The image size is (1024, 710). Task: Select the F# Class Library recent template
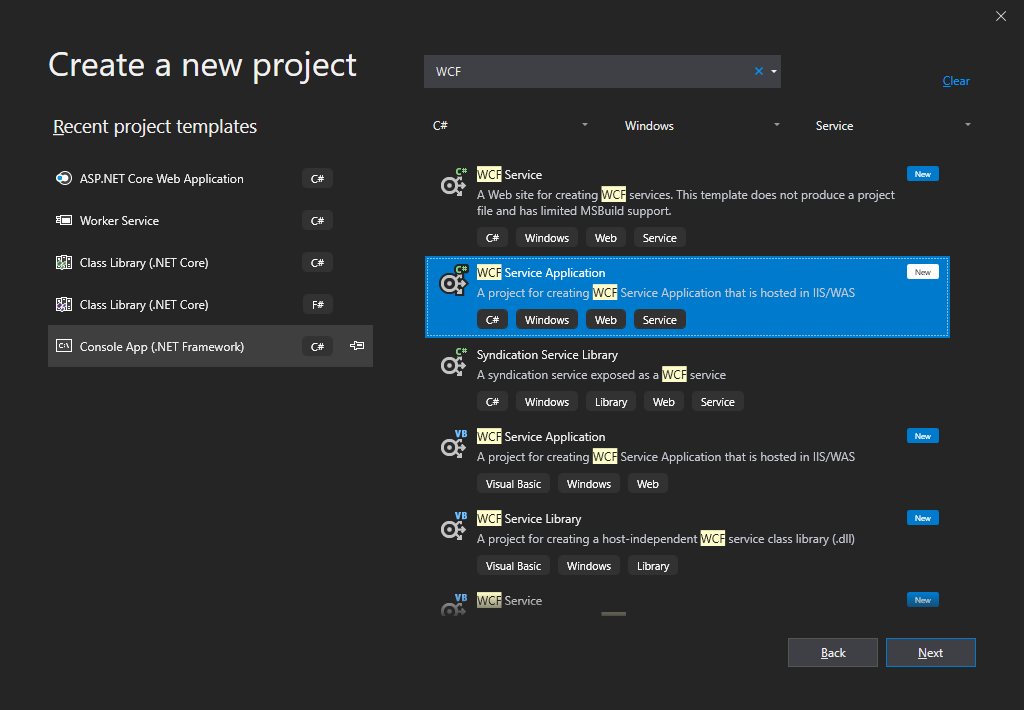click(x=145, y=305)
